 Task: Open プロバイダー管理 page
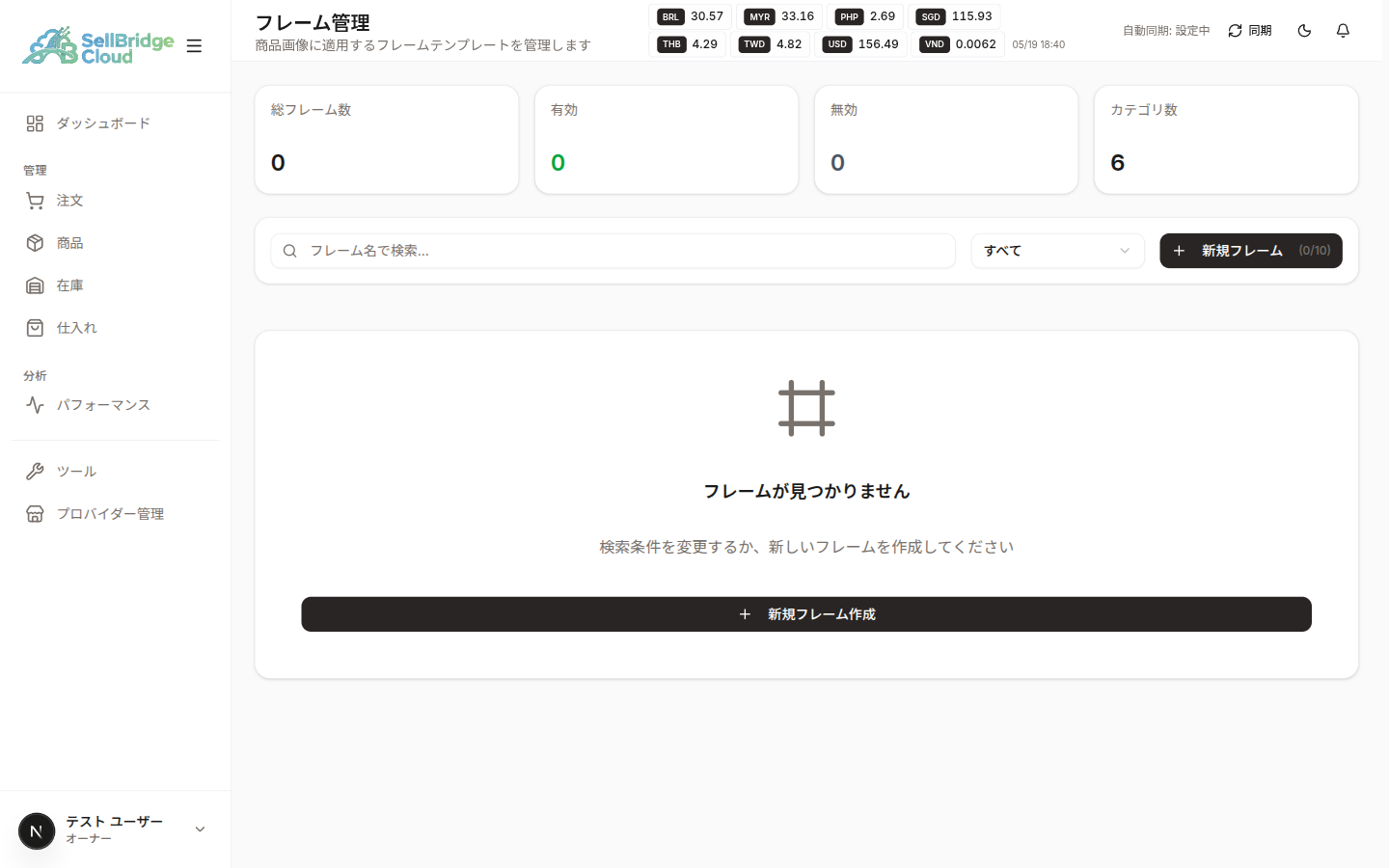[x=116, y=514]
